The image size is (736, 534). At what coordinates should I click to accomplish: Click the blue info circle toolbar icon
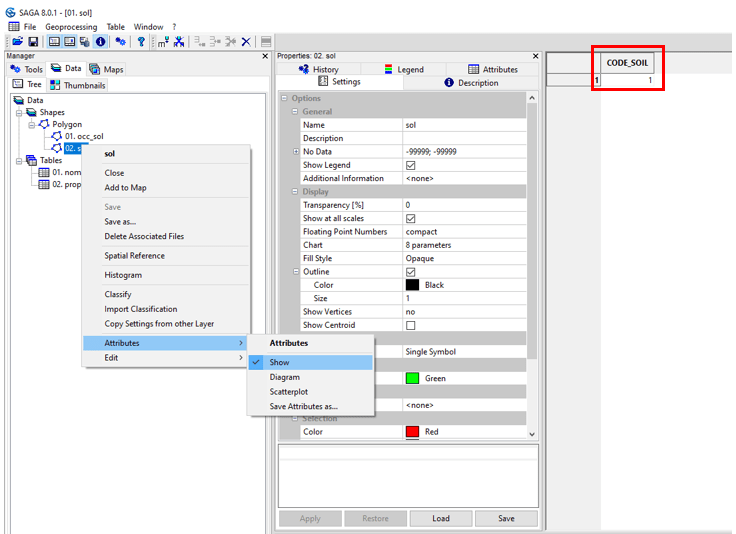click(x=100, y=41)
